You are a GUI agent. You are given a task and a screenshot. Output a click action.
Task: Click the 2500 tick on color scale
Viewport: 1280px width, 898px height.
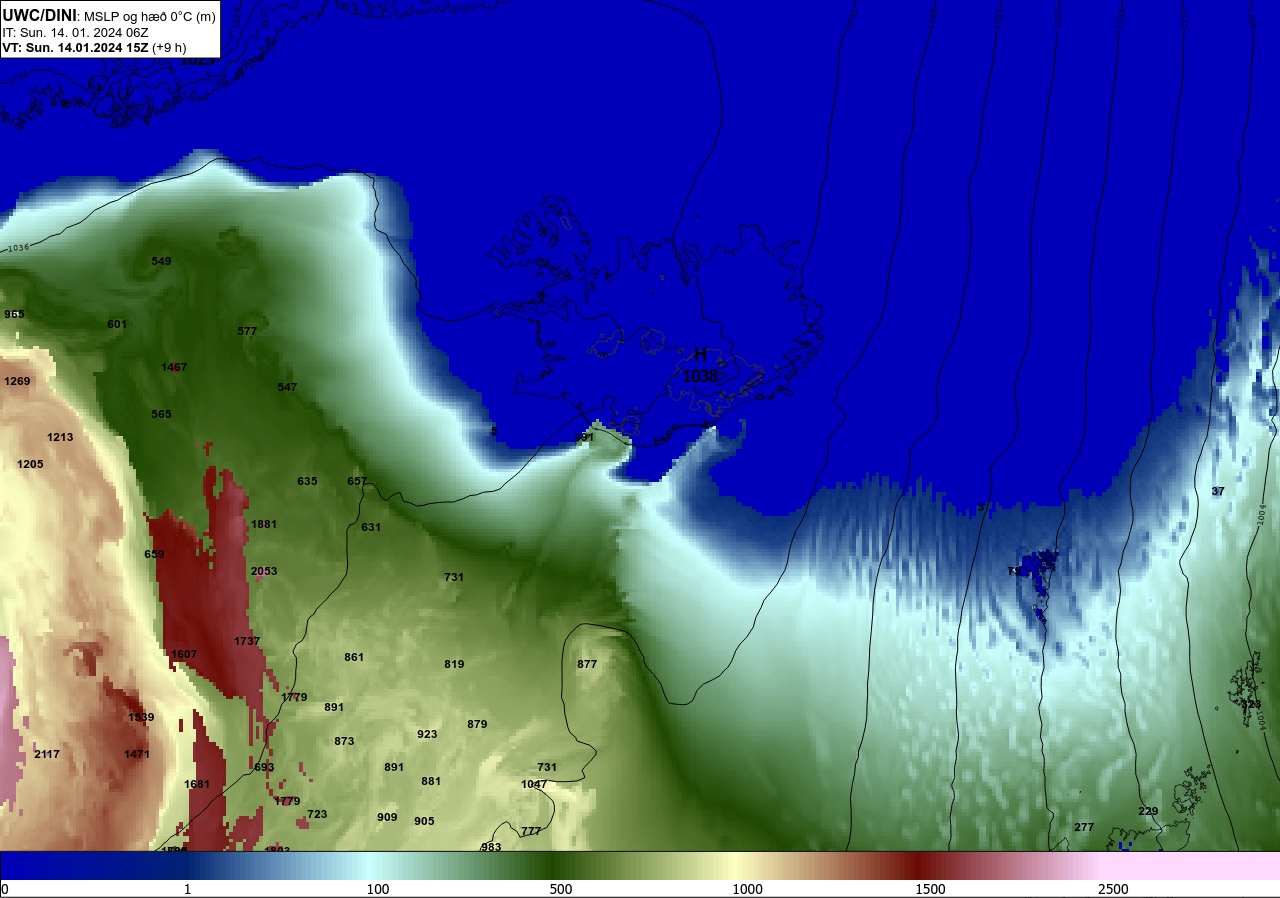tap(1113, 889)
